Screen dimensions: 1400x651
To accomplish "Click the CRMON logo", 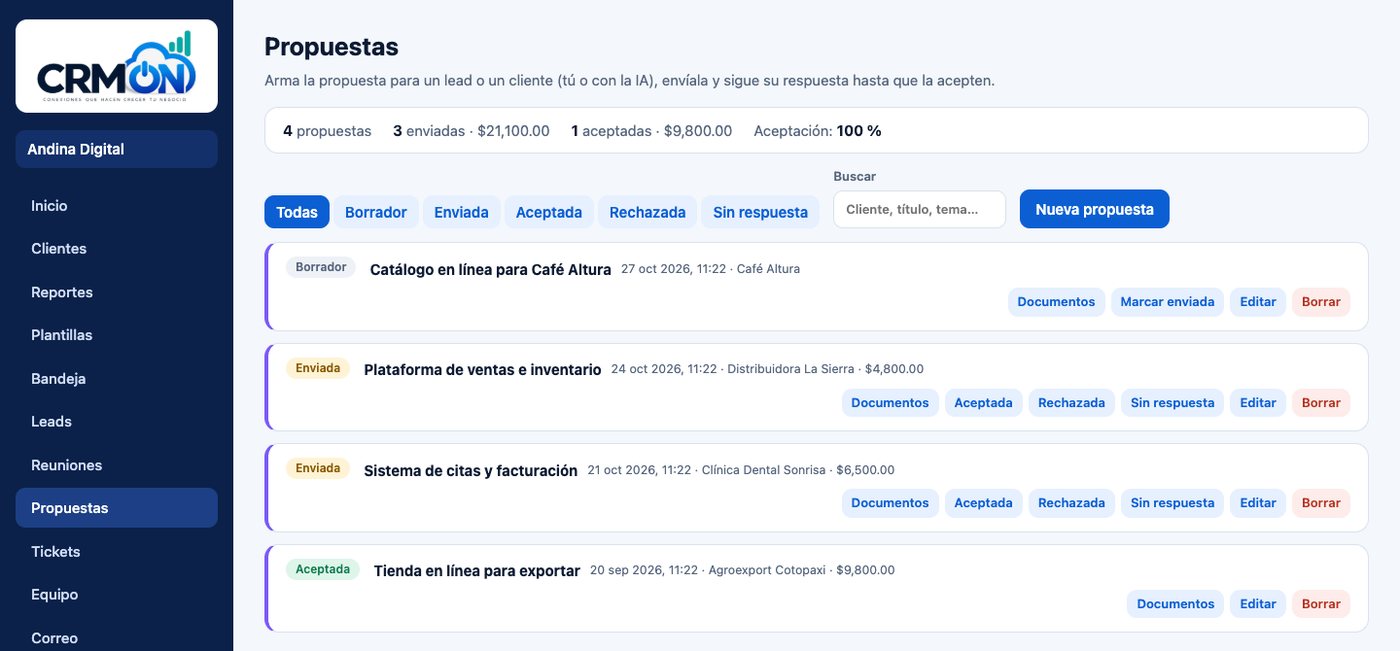I will (x=116, y=66).
